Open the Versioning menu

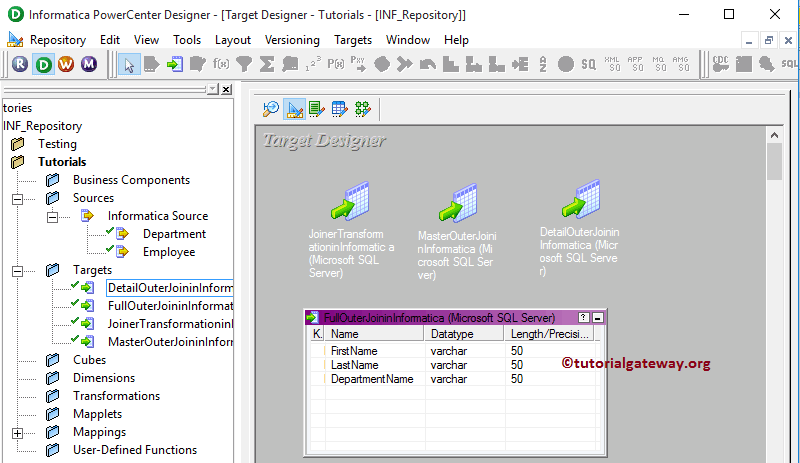(292, 40)
